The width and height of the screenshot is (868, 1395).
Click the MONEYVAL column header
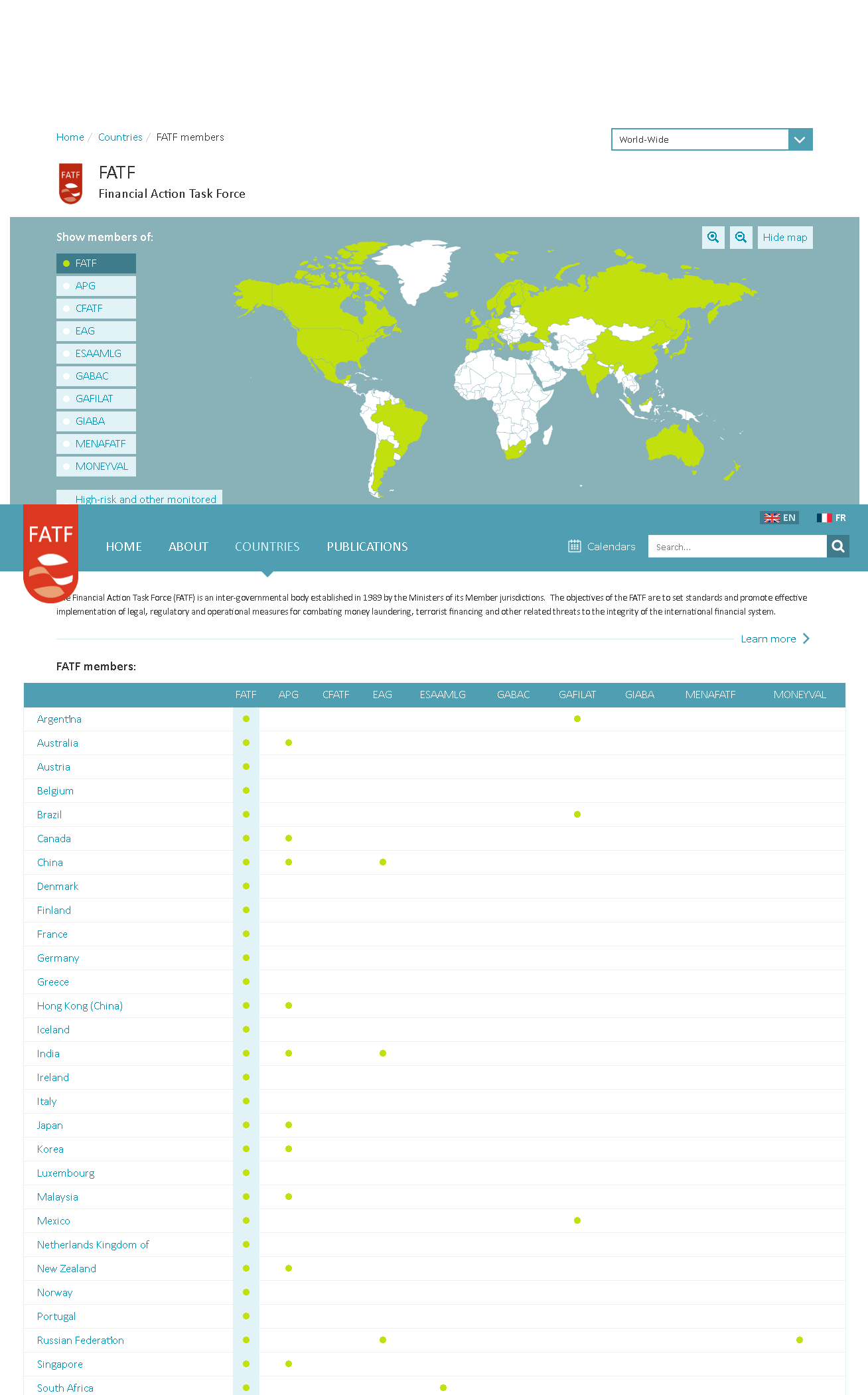tap(800, 695)
